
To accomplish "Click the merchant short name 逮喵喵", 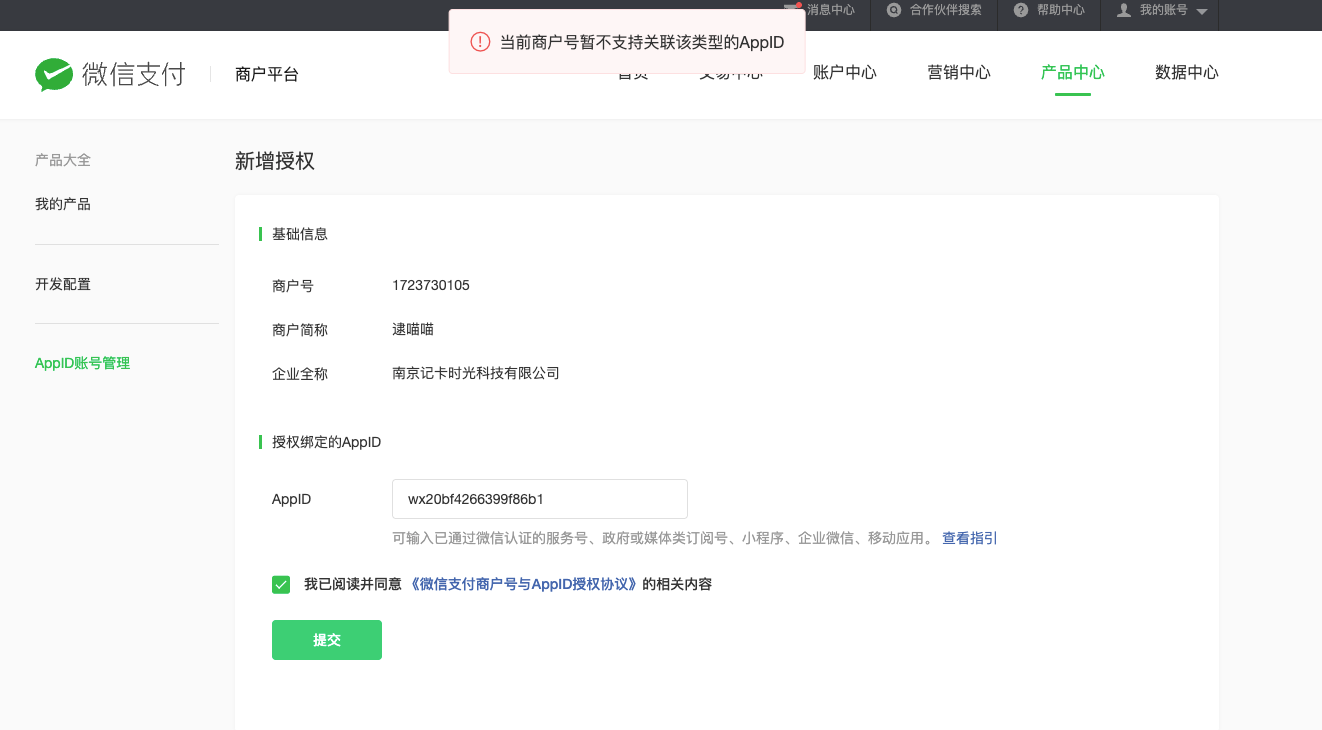I will tap(413, 330).
